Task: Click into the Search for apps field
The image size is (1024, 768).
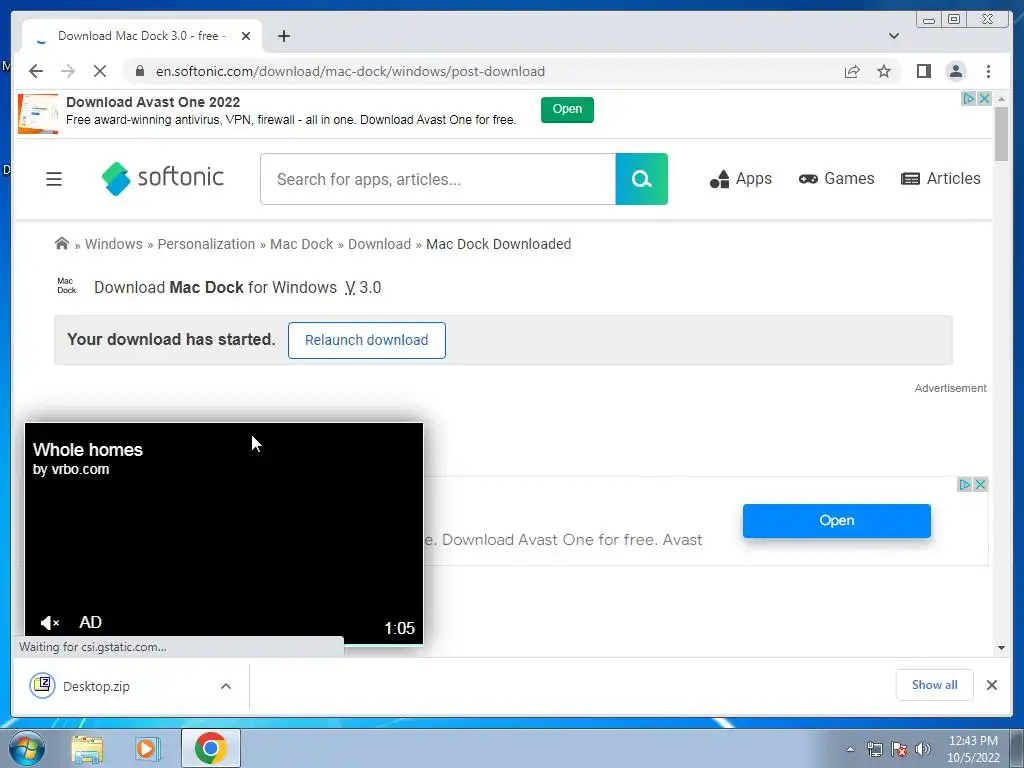Action: [438, 179]
